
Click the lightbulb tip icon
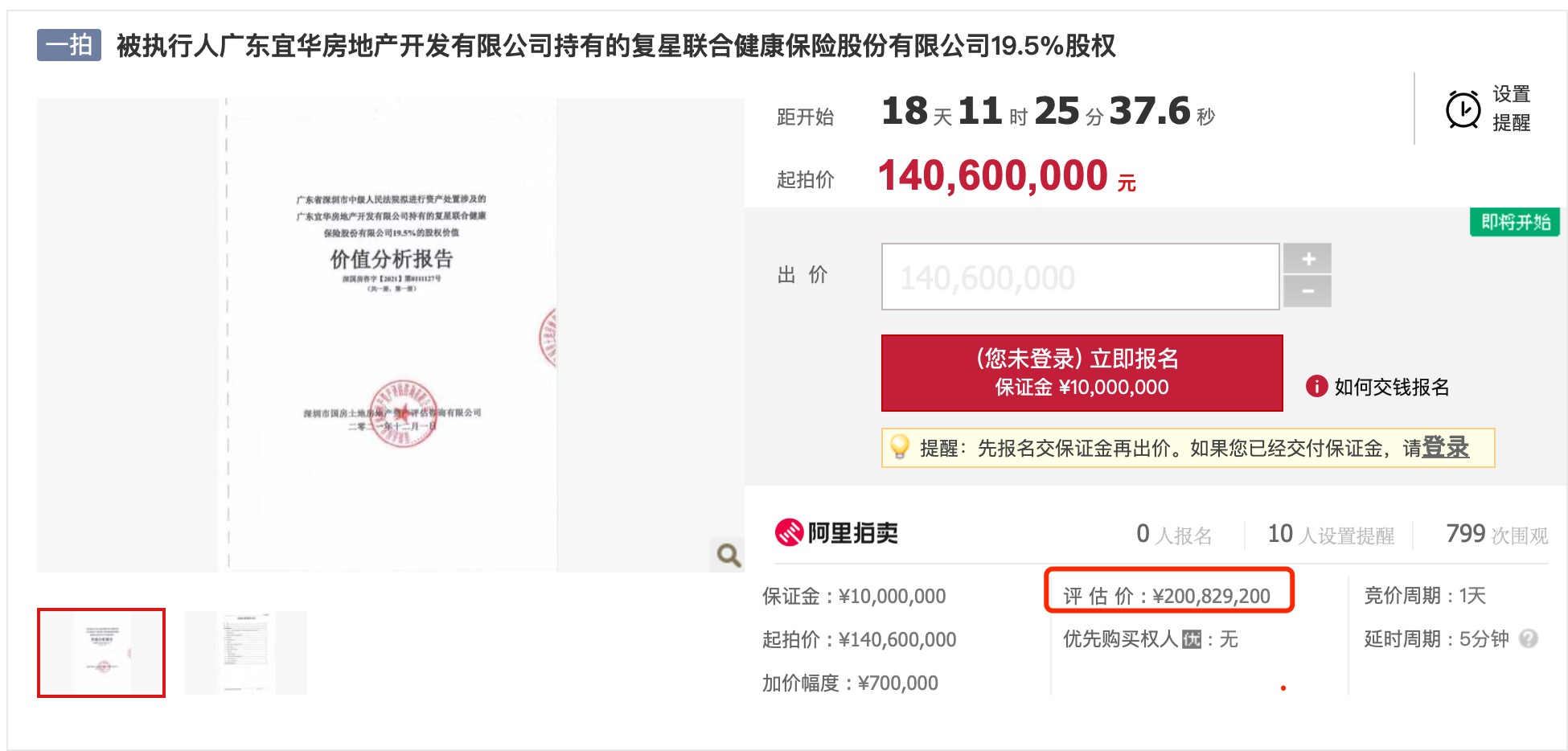pos(899,447)
